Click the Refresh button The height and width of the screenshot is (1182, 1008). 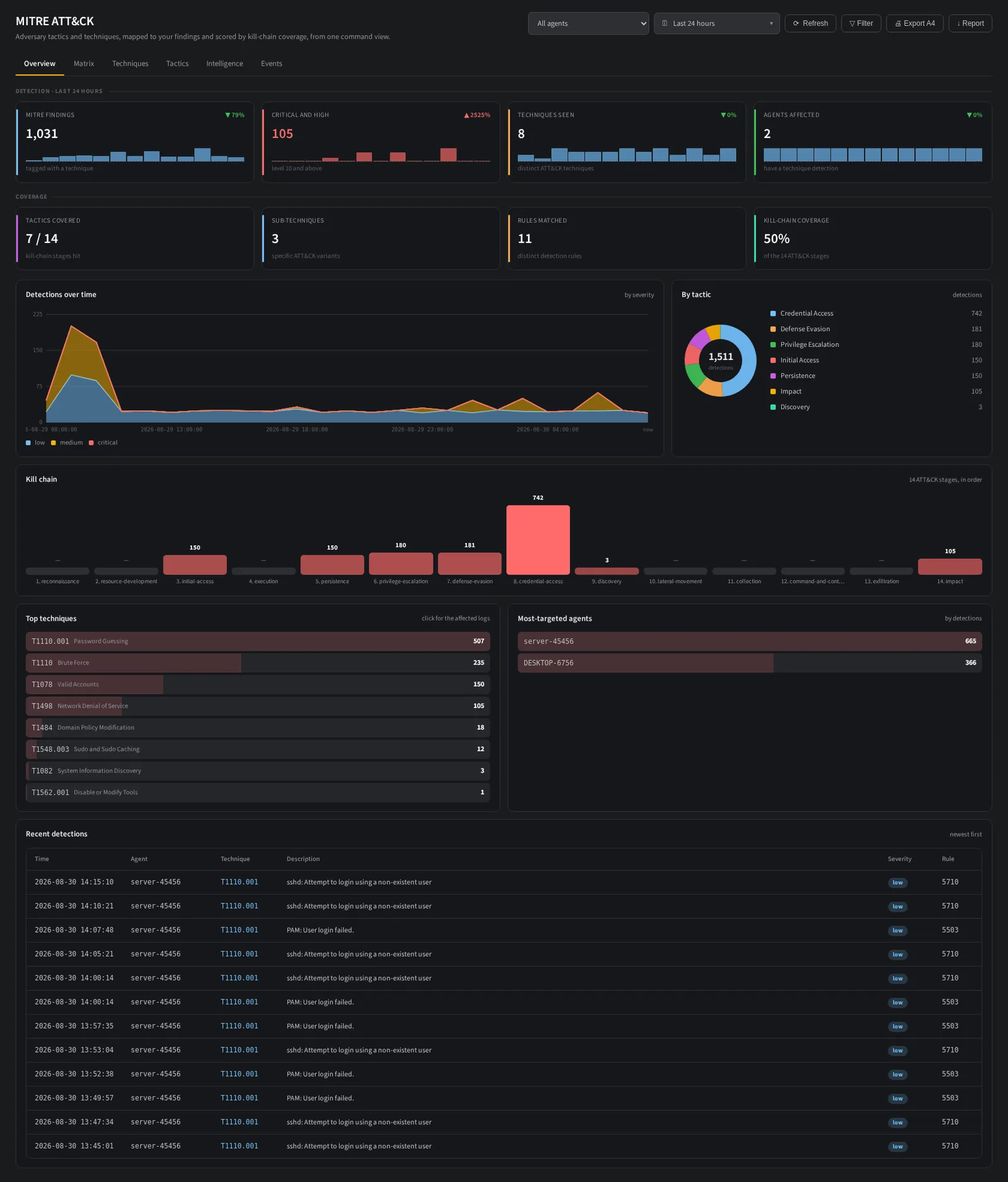pos(810,23)
